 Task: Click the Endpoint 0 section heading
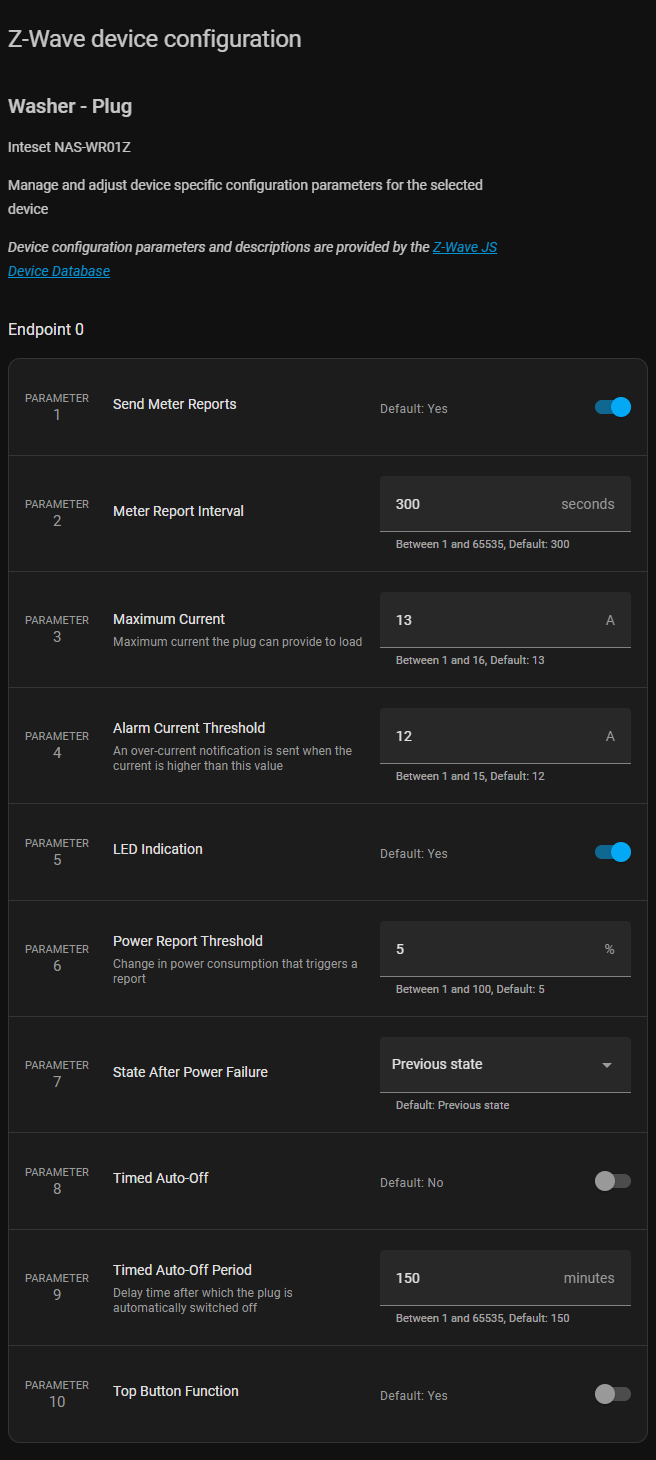point(46,329)
